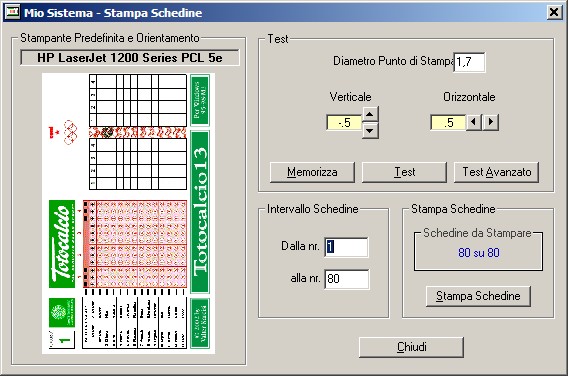Click the Orizzontale right arrow
Viewport: 568px width, 376px height.
pyautogui.click(x=490, y=122)
